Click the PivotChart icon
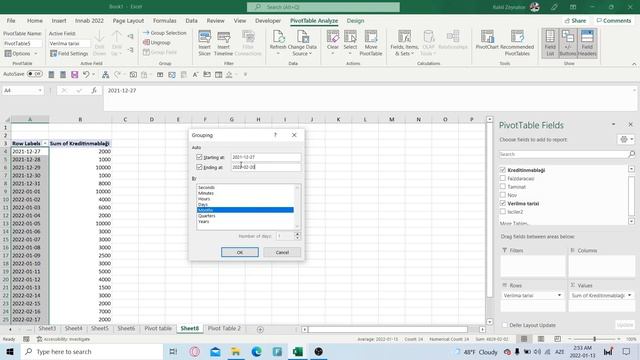This screenshot has width=640, height=360. coord(487,40)
